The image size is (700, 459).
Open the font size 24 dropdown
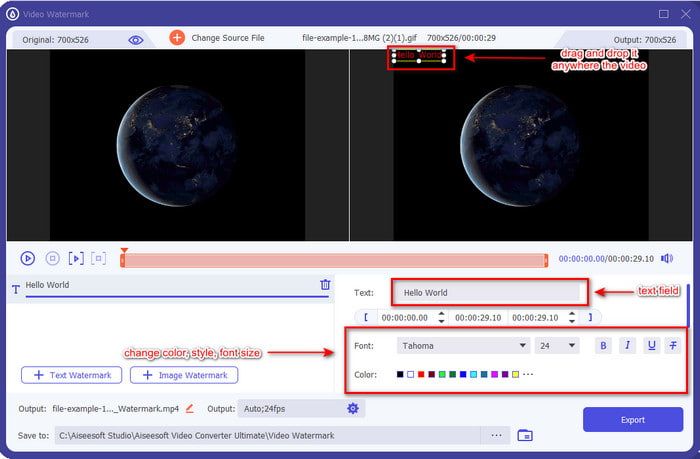[556, 346]
